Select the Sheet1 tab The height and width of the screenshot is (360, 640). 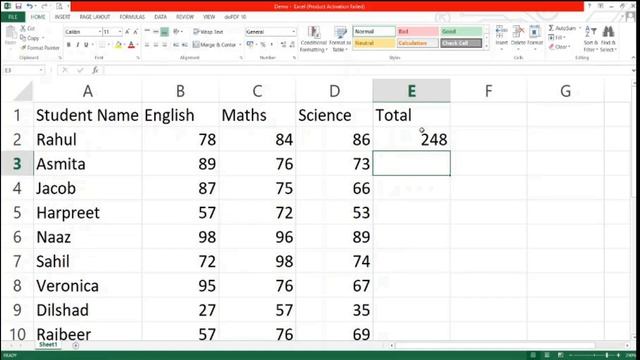click(48, 344)
